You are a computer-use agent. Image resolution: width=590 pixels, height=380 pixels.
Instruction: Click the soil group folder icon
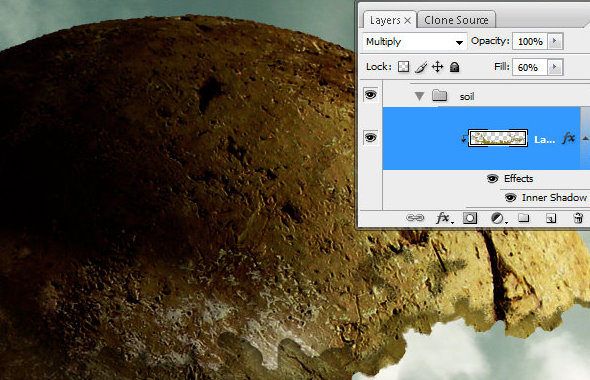(439, 96)
